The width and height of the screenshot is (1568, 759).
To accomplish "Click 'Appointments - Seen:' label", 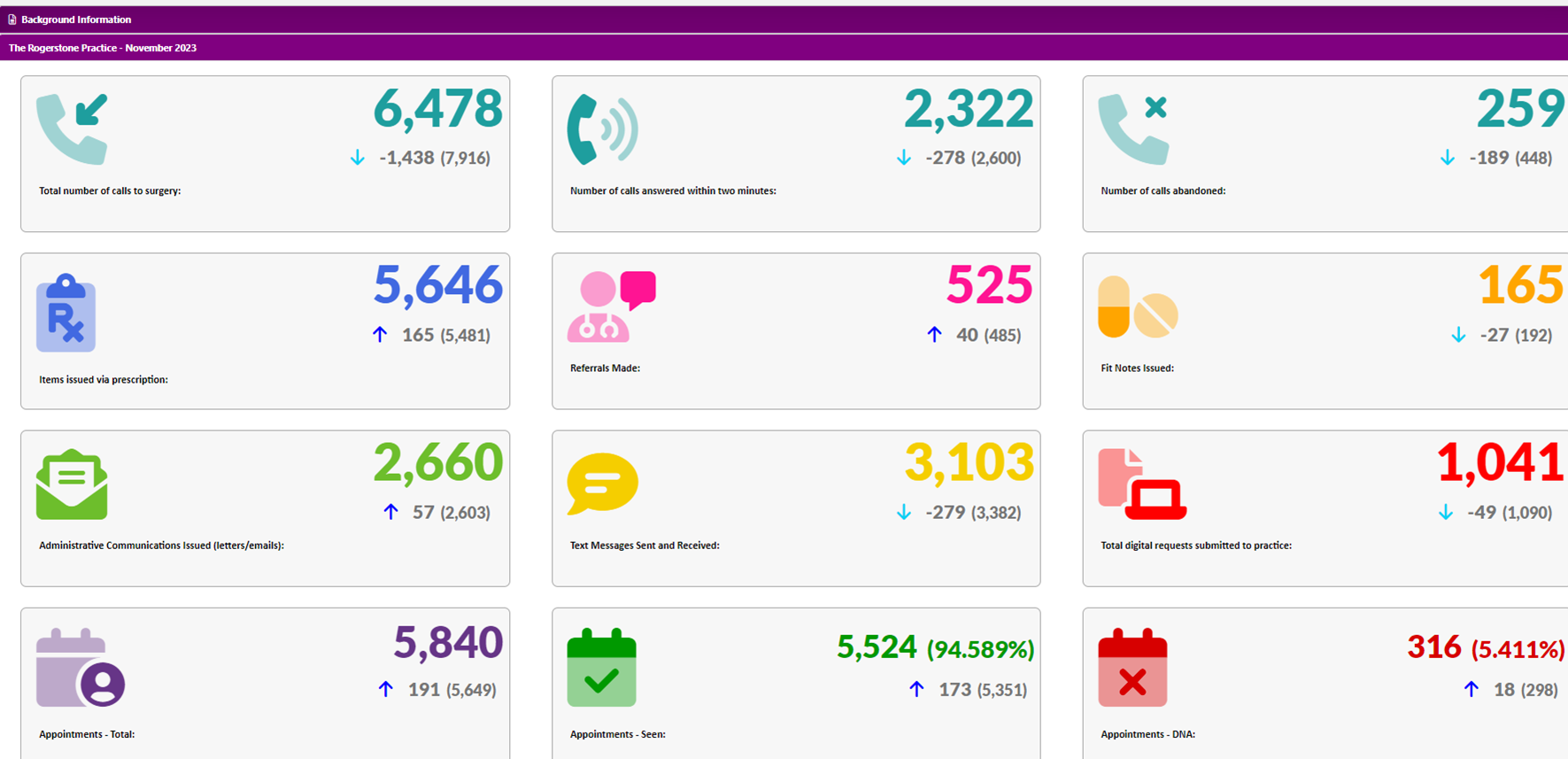I will pos(618,734).
